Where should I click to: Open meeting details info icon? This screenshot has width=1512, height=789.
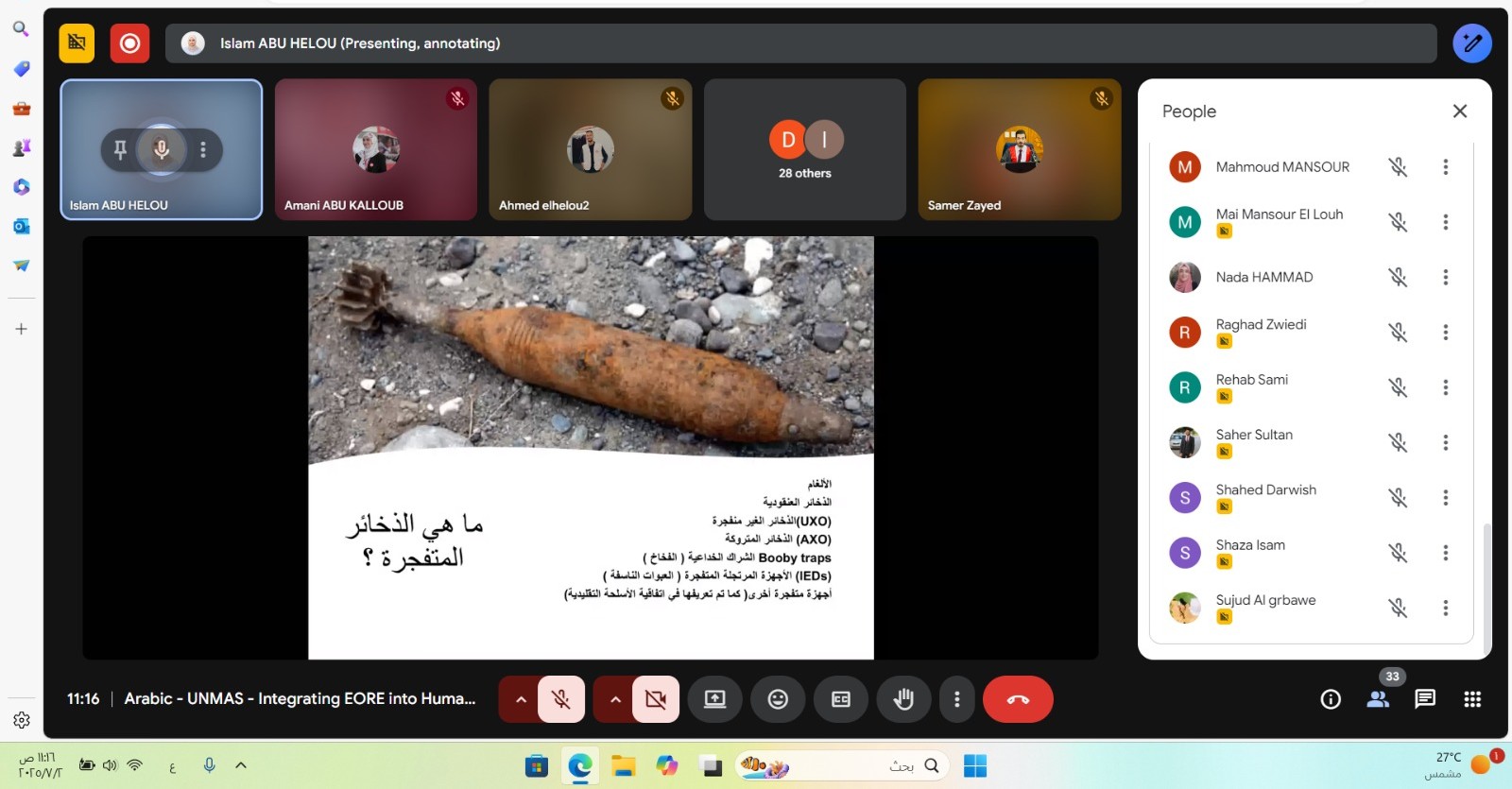click(x=1331, y=699)
